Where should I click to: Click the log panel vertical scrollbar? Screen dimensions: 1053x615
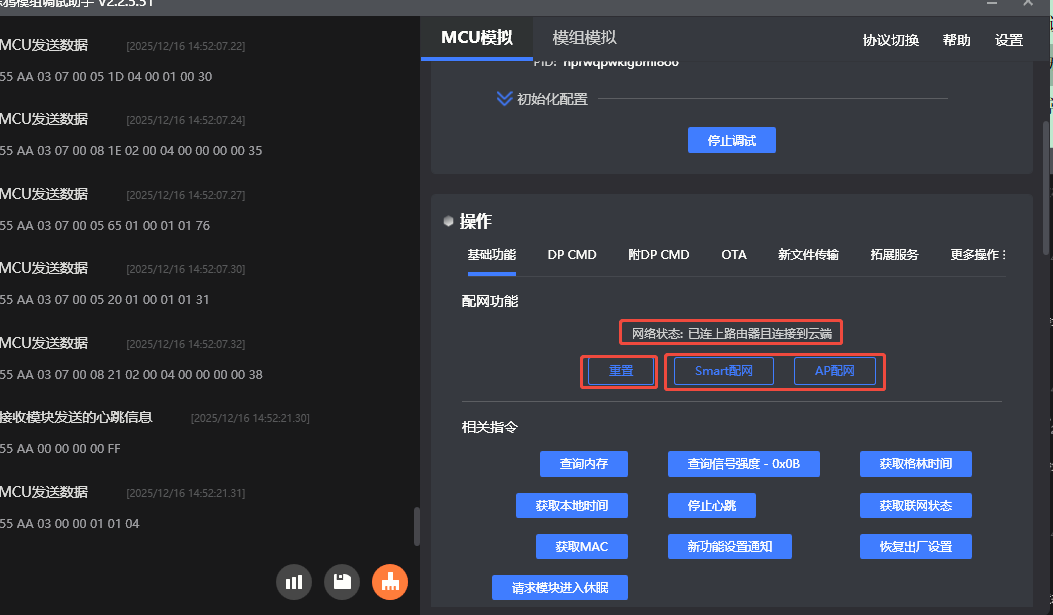417,526
